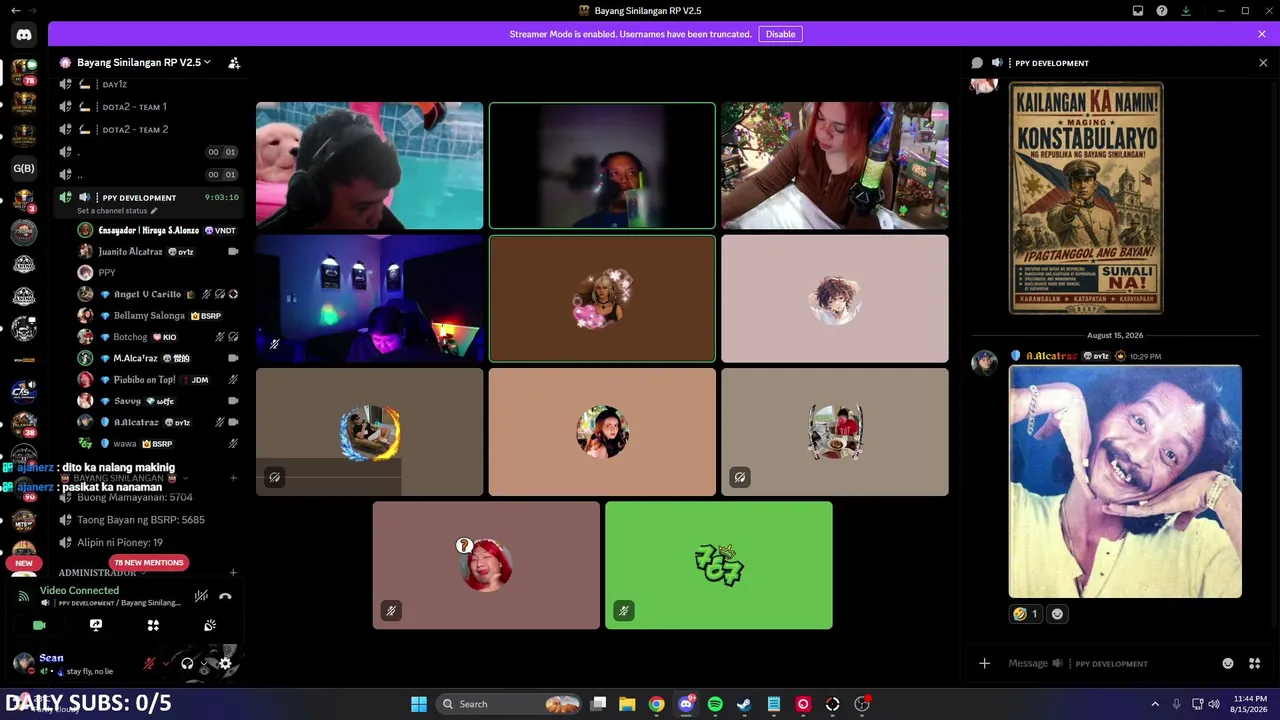Open Spotify from the taskbar

click(715, 704)
